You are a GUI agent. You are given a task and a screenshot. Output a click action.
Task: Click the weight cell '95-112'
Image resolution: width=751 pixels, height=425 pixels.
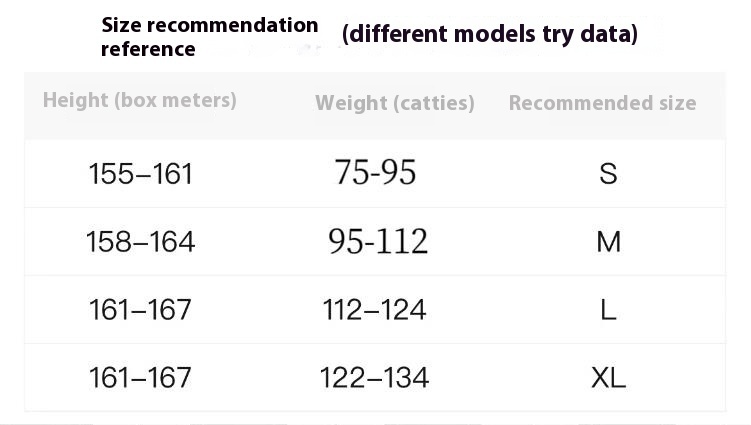tap(378, 241)
